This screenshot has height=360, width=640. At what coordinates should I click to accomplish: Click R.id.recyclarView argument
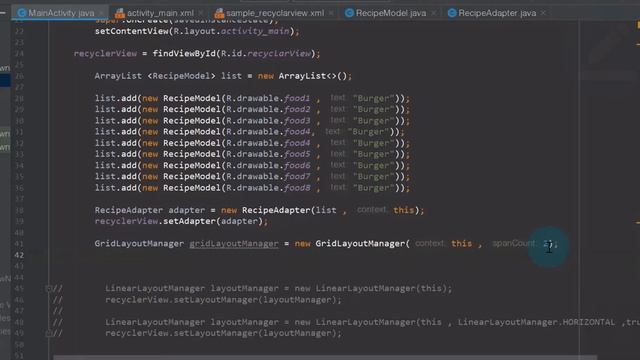tap(266, 54)
